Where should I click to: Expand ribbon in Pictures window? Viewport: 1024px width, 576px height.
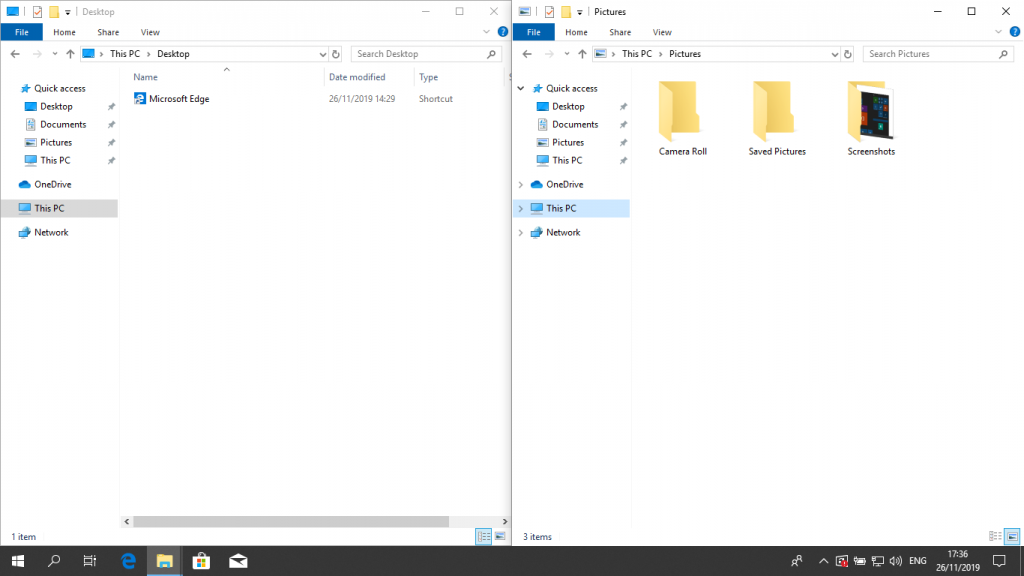point(998,31)
